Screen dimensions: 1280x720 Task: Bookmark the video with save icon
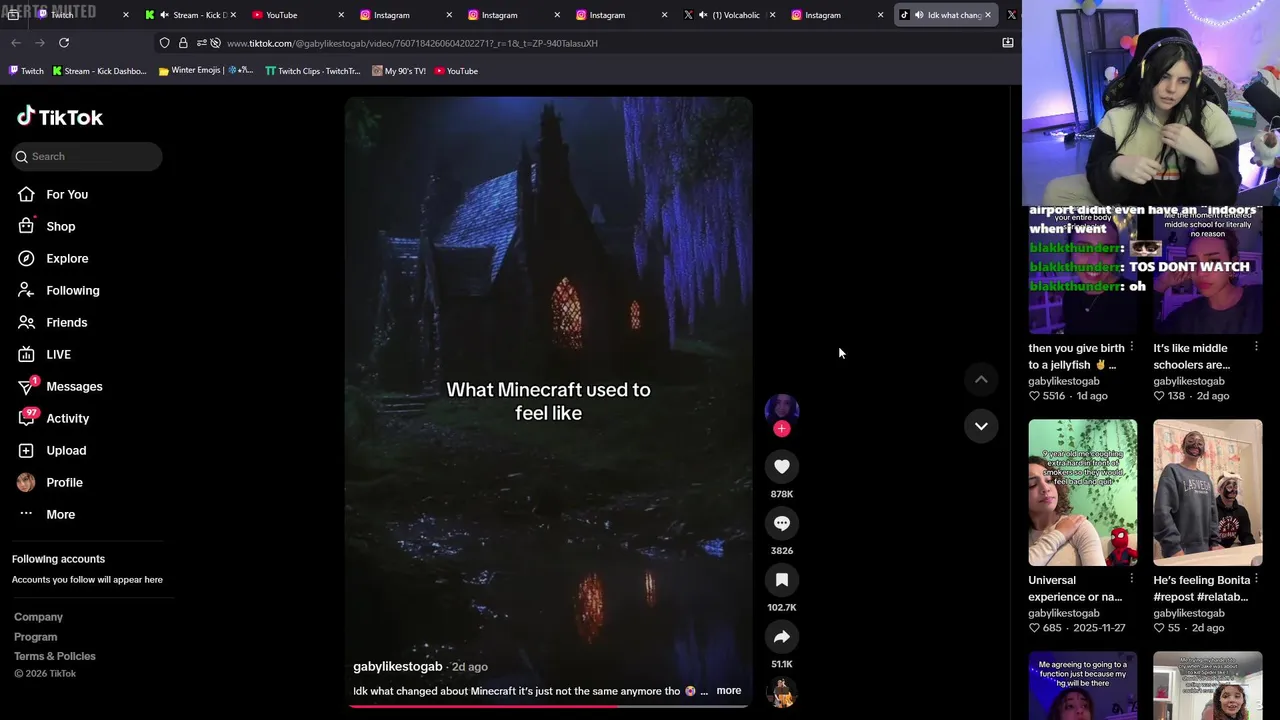(782, 580)
